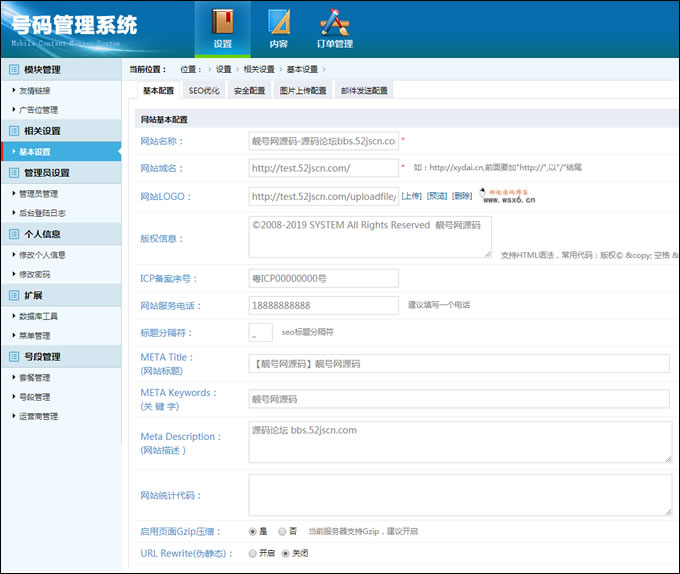Screen dimensions: 680x574
Task: Open the 订单管理 icon in header
Action: (x=335, y=21)
